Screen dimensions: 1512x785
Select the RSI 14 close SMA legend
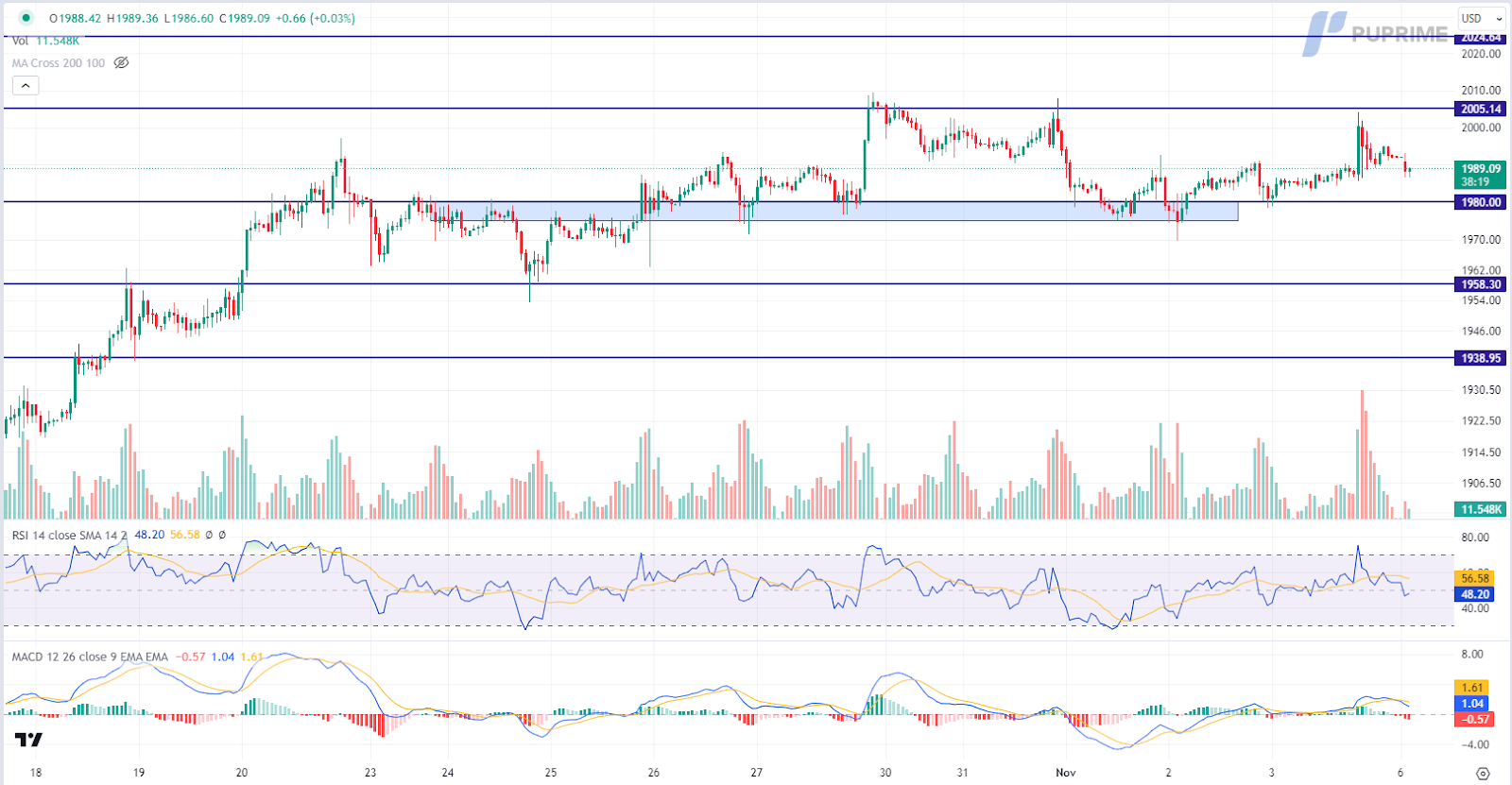69,535
